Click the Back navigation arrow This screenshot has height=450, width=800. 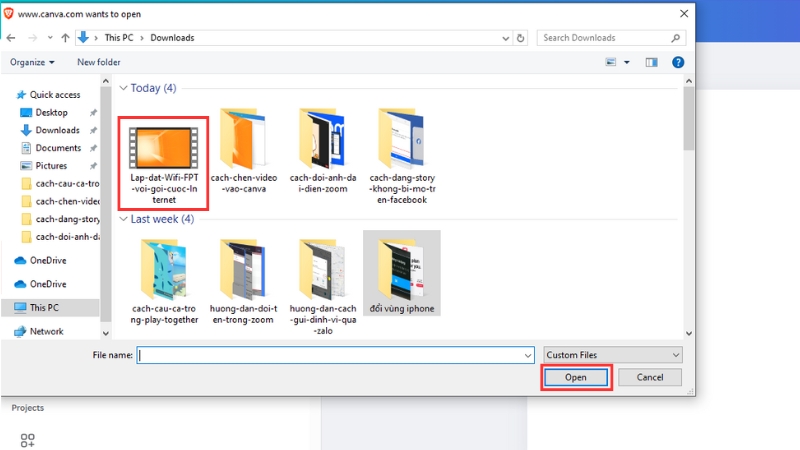pos(12,38)
